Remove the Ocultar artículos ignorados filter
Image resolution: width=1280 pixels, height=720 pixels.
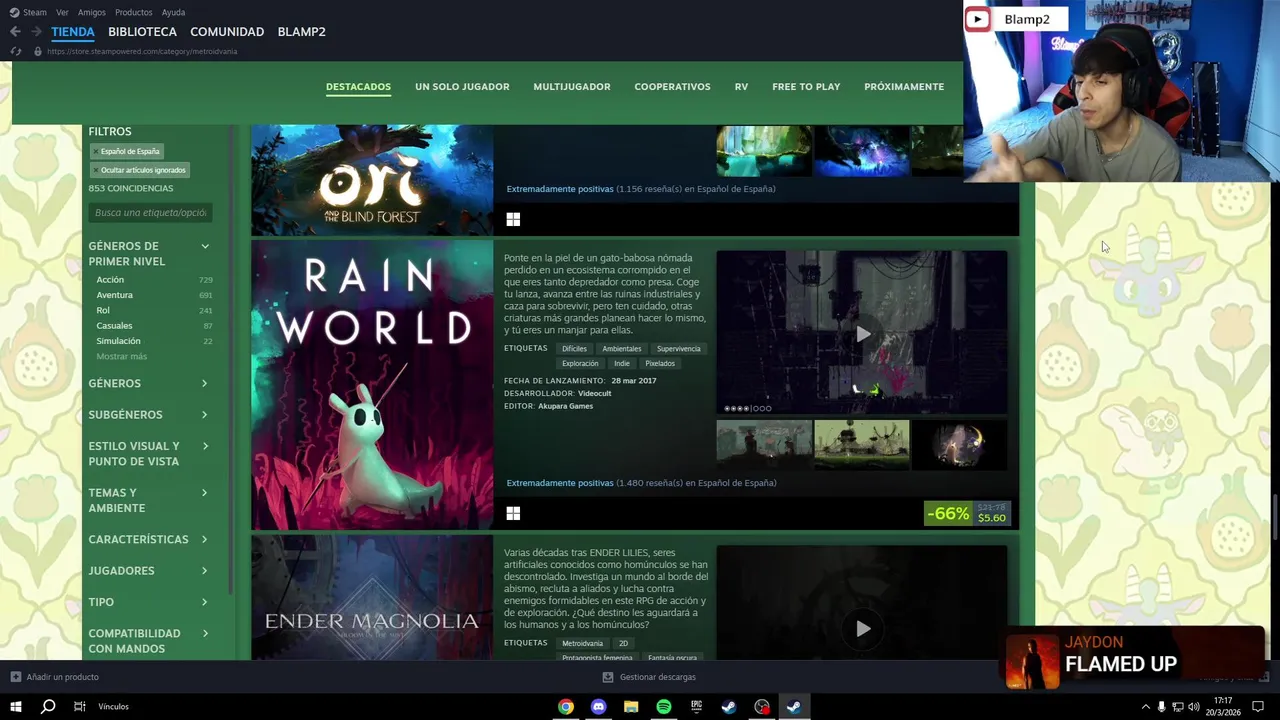point(96,170)
